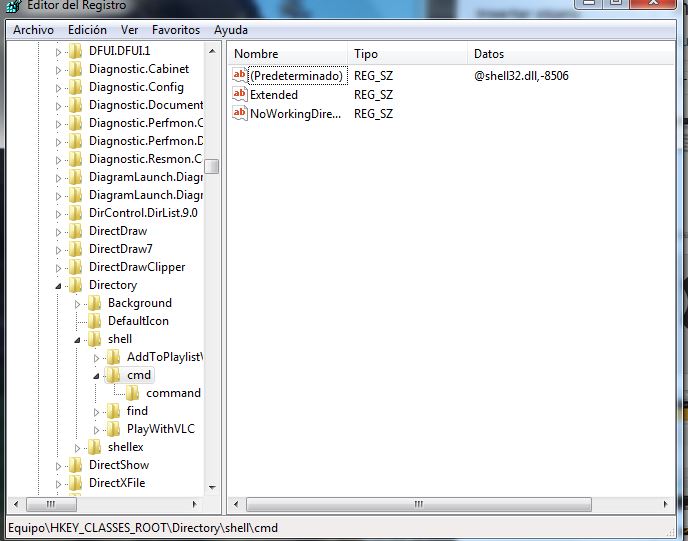Sort values by Nombre column header
Image resolution: width=688 pixels, height=541 pixels.
(x=286, y=53)
